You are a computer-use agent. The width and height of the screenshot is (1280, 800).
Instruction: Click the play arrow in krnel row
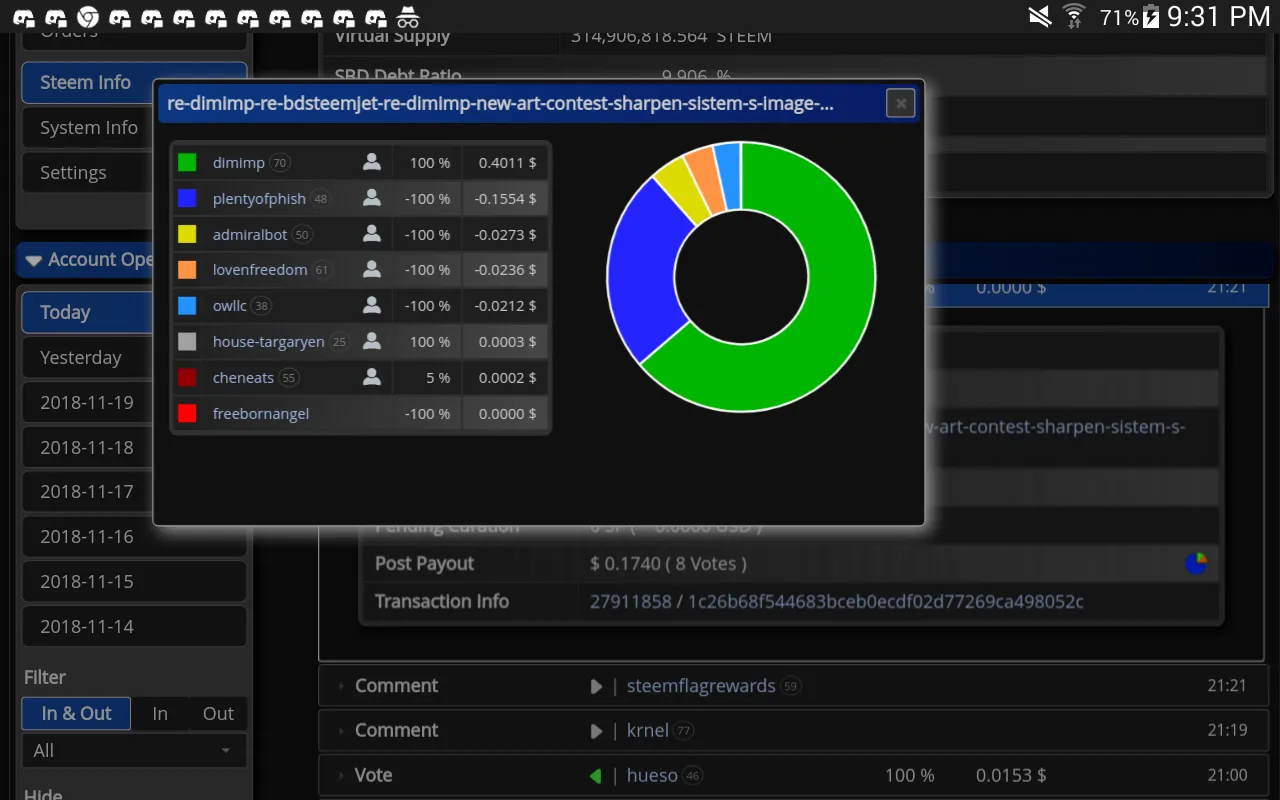596,730
